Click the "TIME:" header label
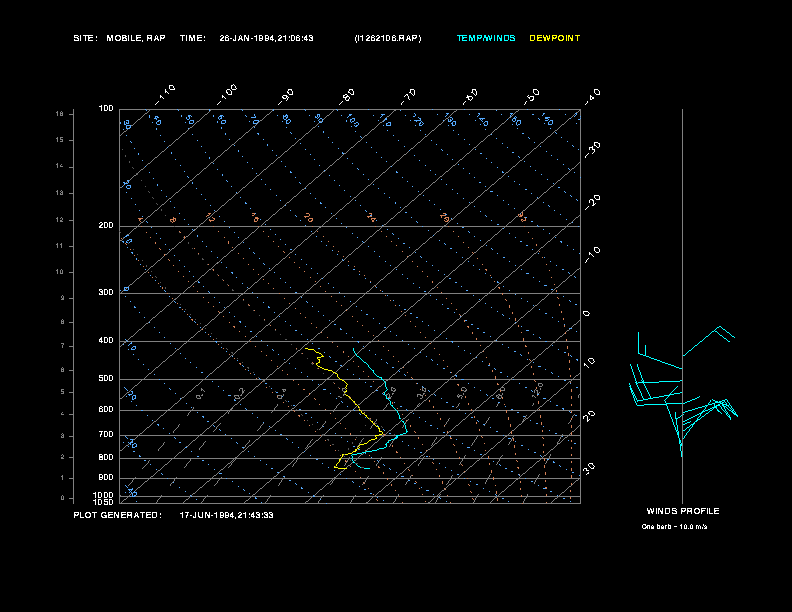Image resolution: width=792 pixels, height=612 pixels. (x=192, y=38)
